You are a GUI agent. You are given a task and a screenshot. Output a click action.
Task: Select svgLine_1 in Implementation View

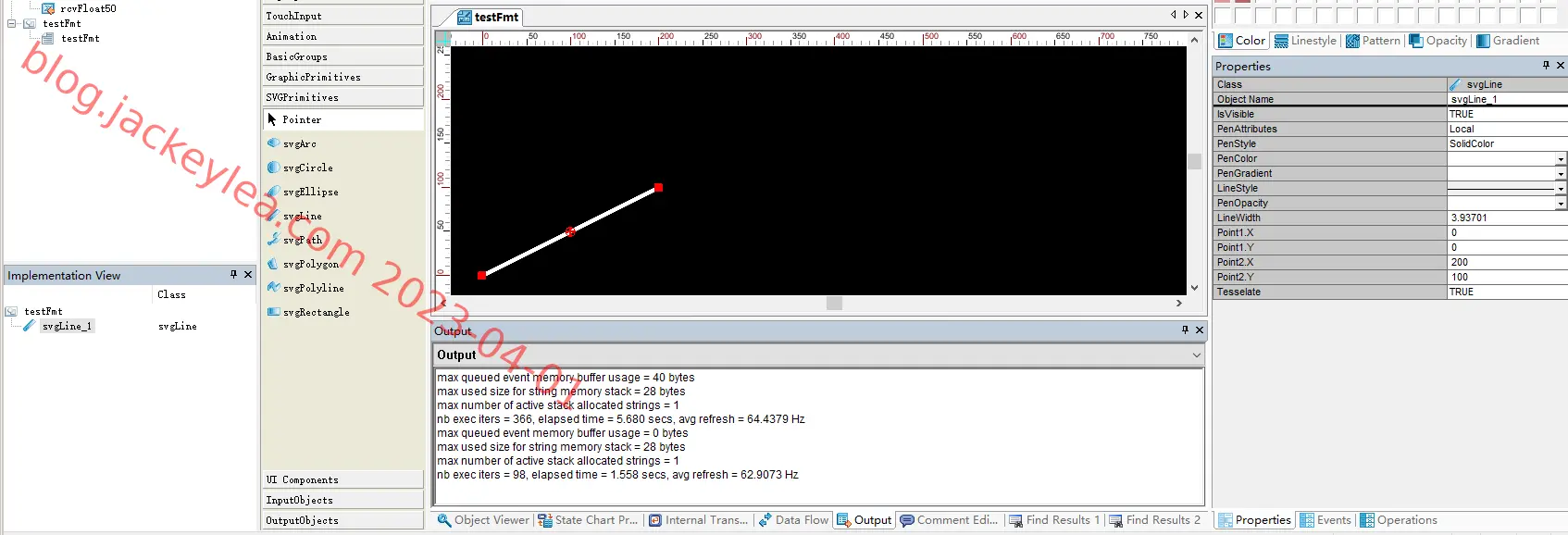coord(66,326)
